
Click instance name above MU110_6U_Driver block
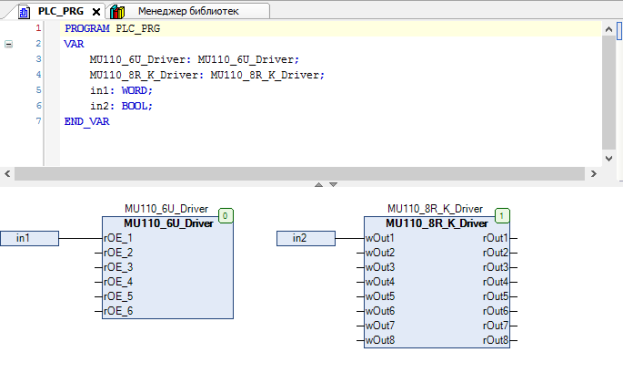coord(166,209)
